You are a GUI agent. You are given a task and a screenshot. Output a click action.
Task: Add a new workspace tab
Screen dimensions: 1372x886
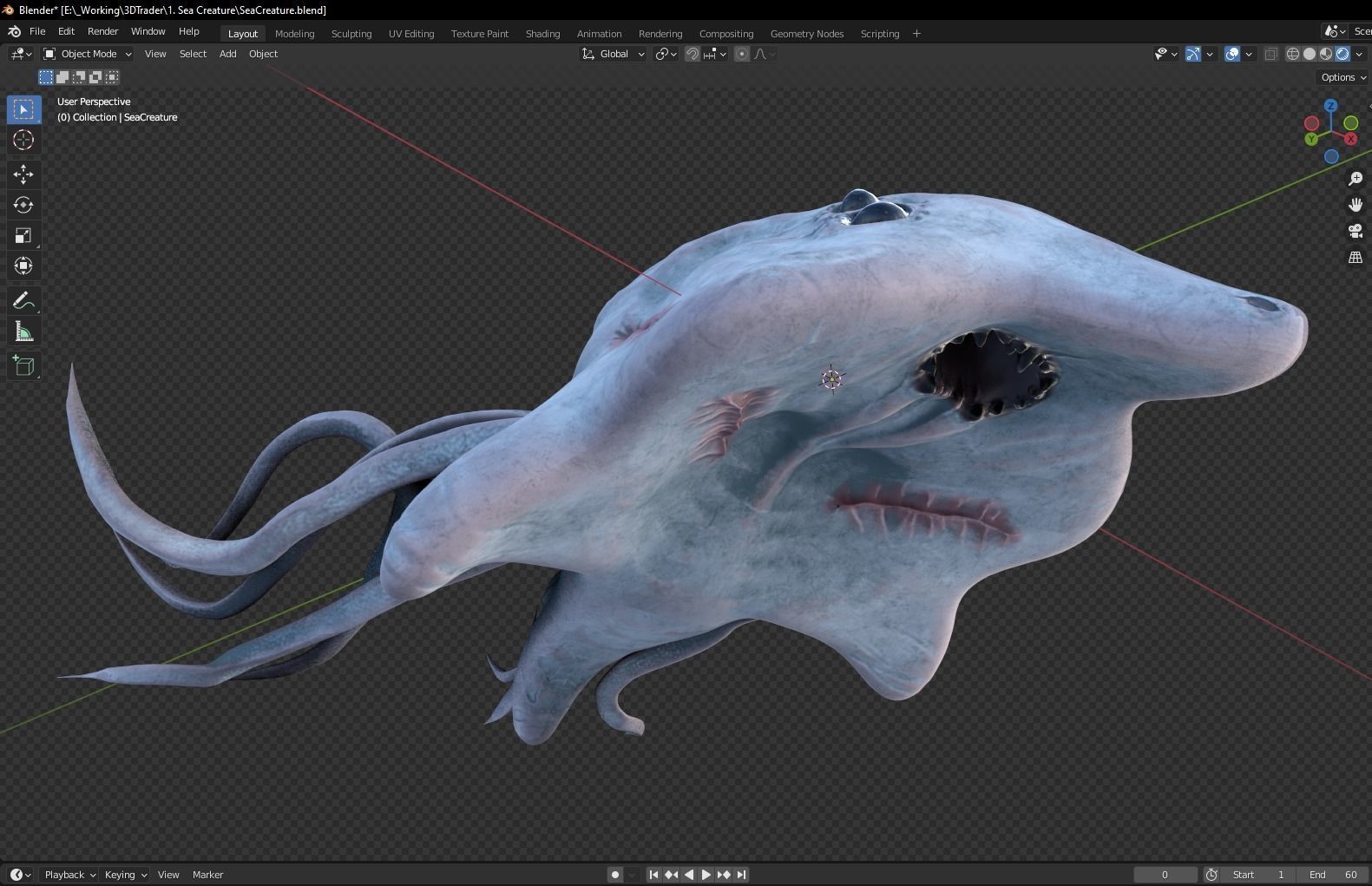916,34
